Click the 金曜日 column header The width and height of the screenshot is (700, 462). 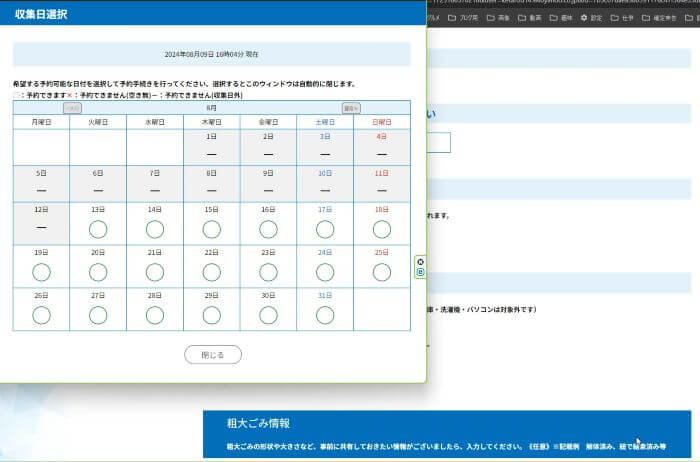coord(268,122)
